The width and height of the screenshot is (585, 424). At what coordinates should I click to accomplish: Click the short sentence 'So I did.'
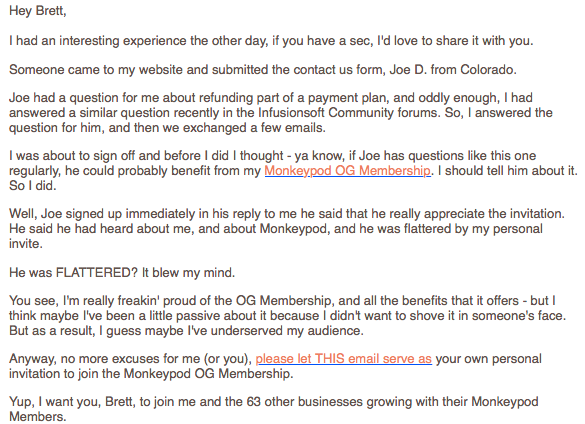click(33, 186)
